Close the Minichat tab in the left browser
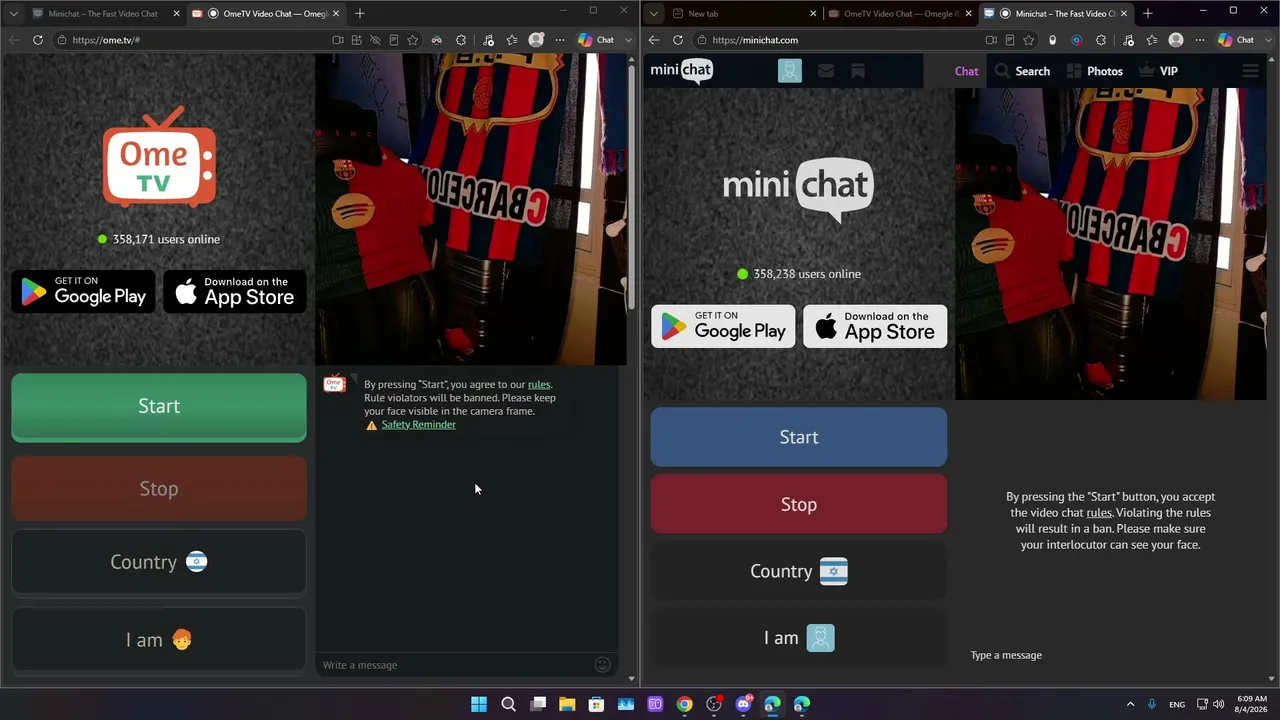Image resolution: width=1280 pixels, height=720 pixels. tap(177, 14)
